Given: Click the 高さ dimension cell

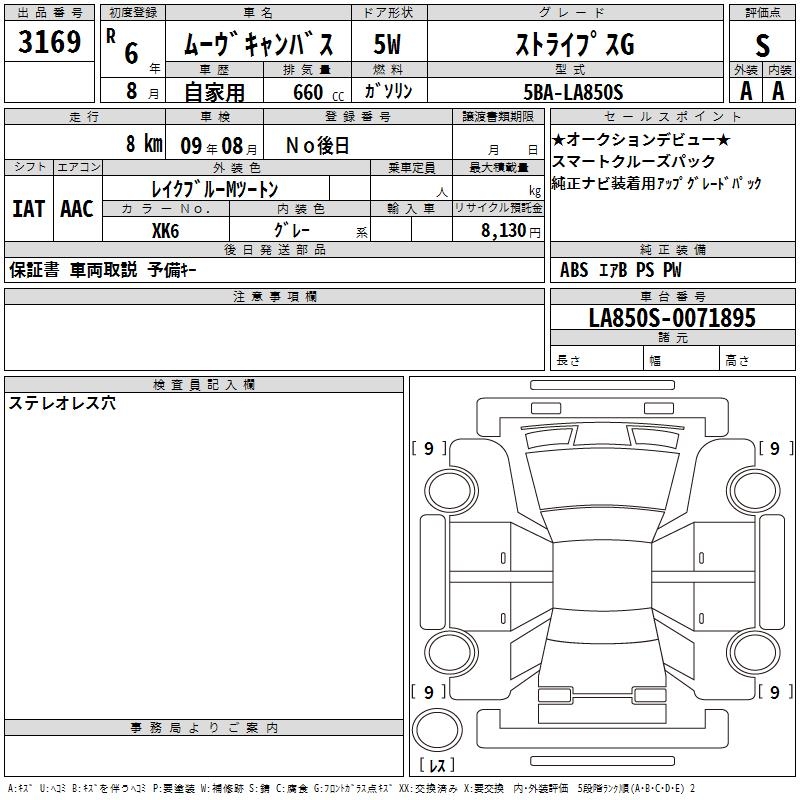Looking at the screenshot, I should 757,358.
